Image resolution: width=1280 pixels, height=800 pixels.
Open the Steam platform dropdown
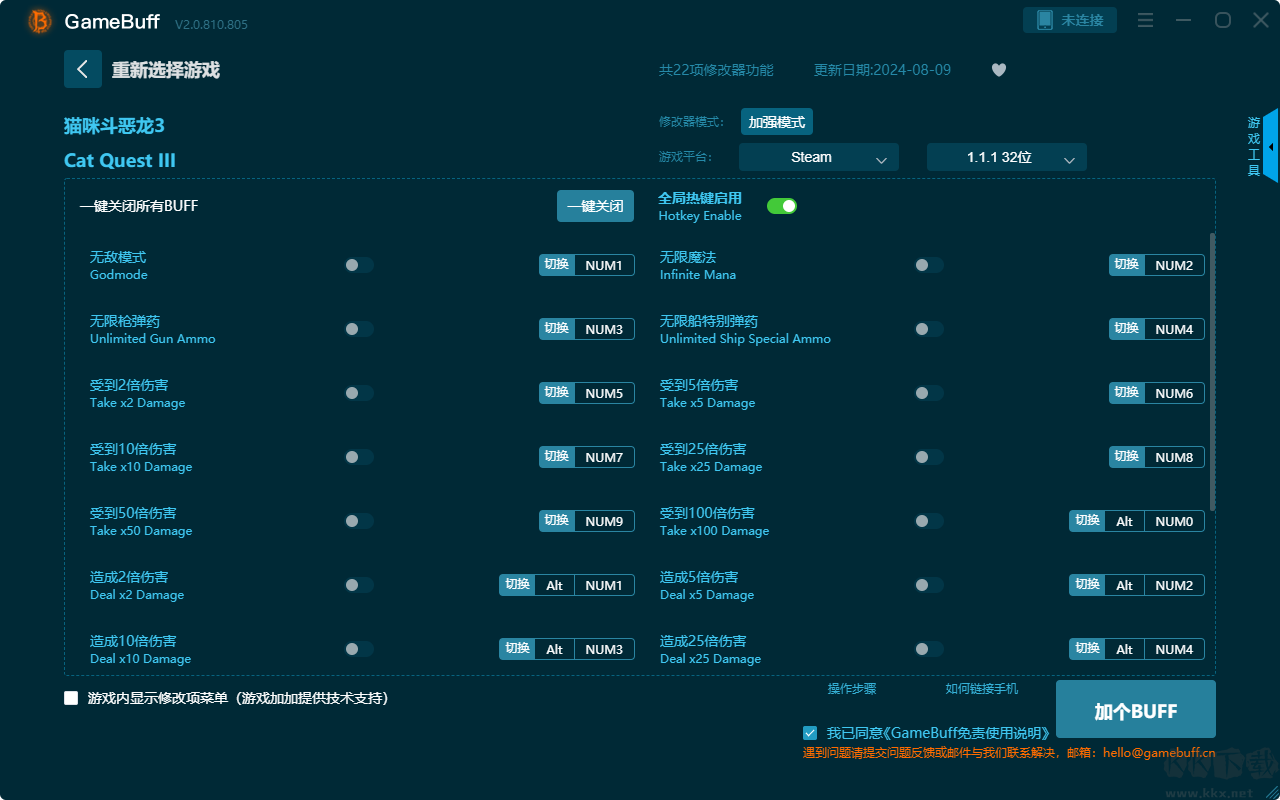point(819,157)
